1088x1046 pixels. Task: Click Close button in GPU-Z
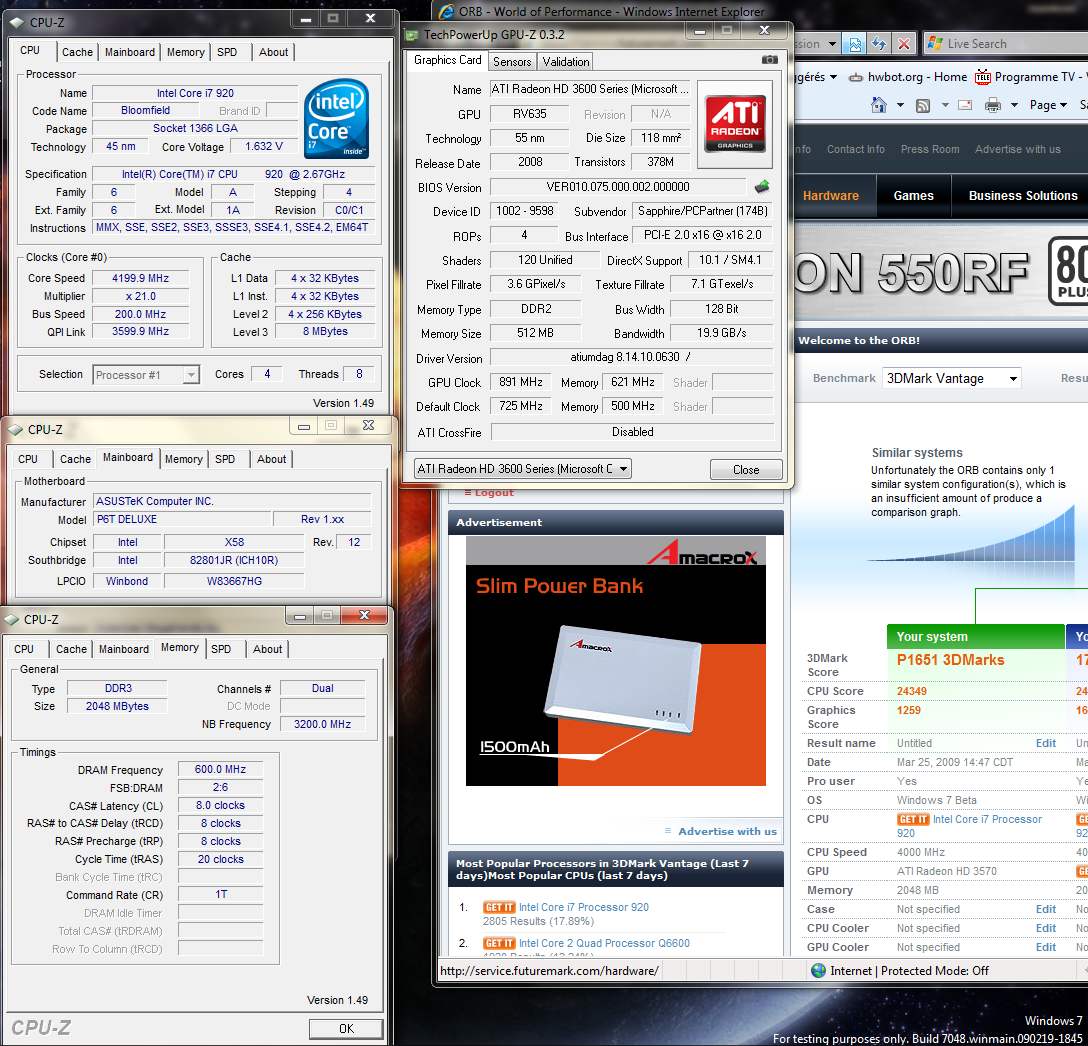click(x=746, y=470)
